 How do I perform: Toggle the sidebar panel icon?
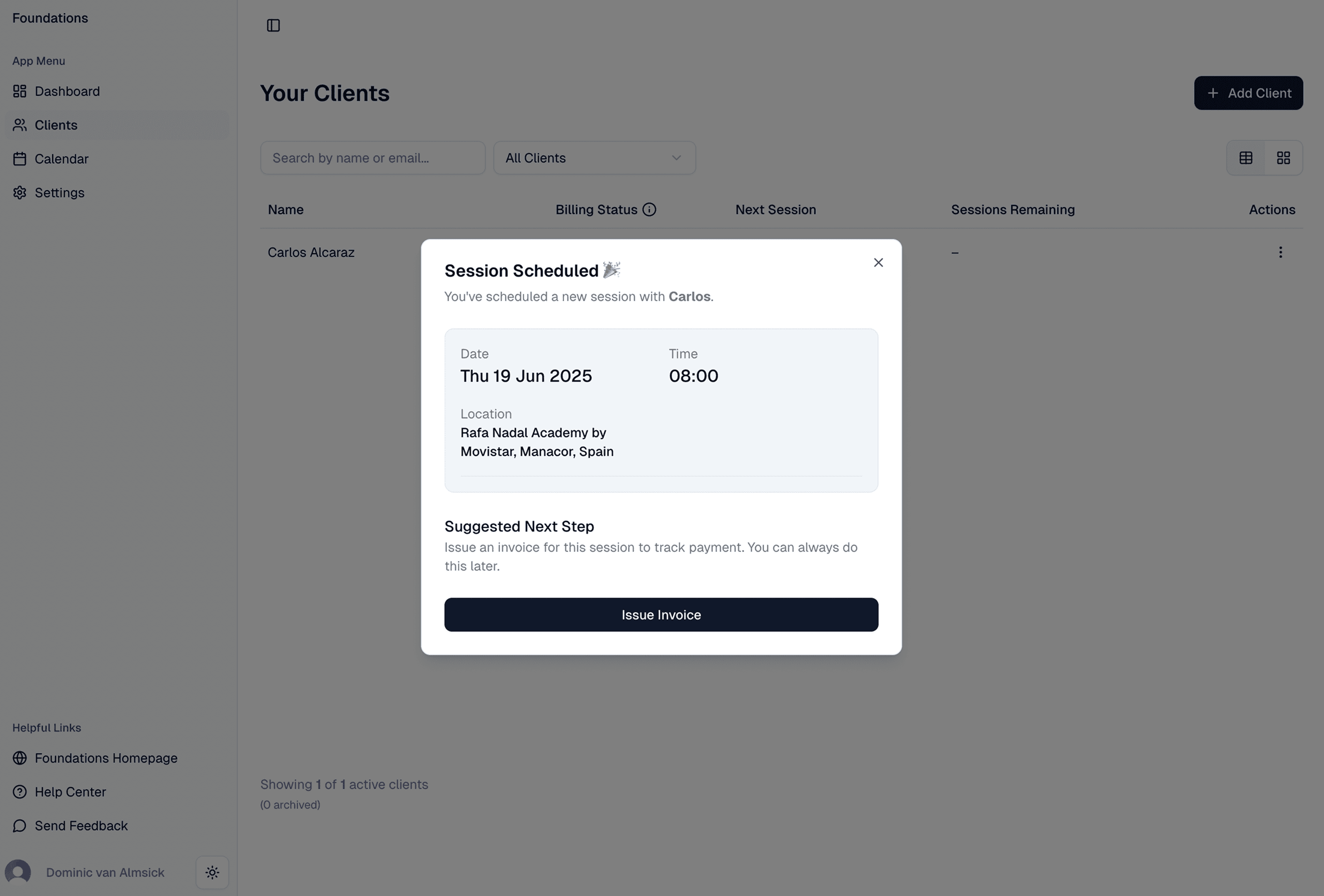273,26
